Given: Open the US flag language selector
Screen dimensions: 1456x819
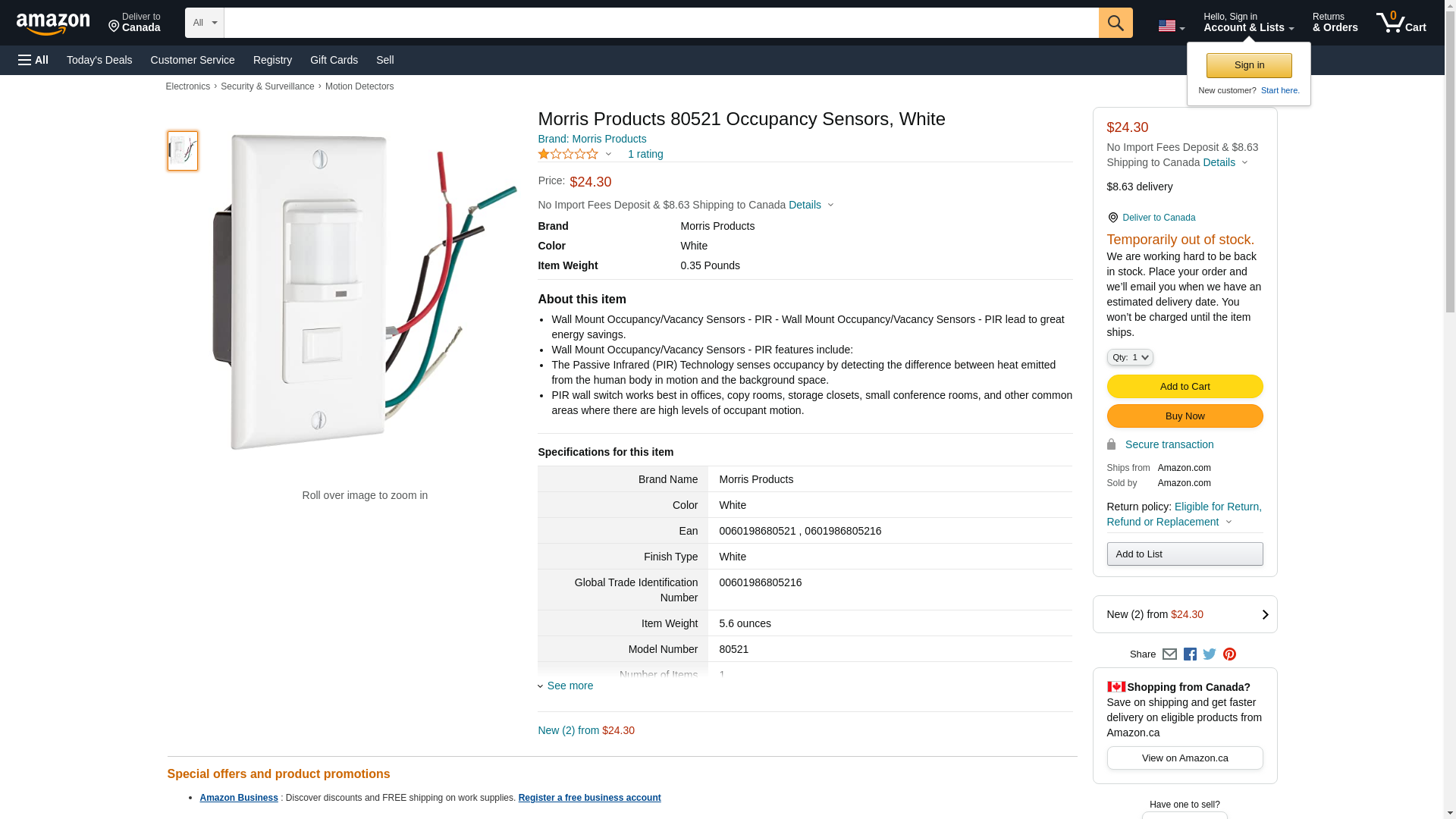Looking at the screenshot, I should coord(1171,26).
